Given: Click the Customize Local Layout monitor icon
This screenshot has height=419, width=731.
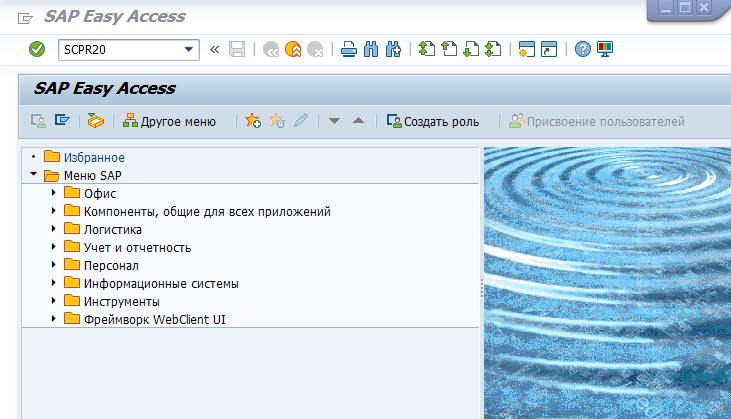Looking at the screenshot, I should point(605,49).
